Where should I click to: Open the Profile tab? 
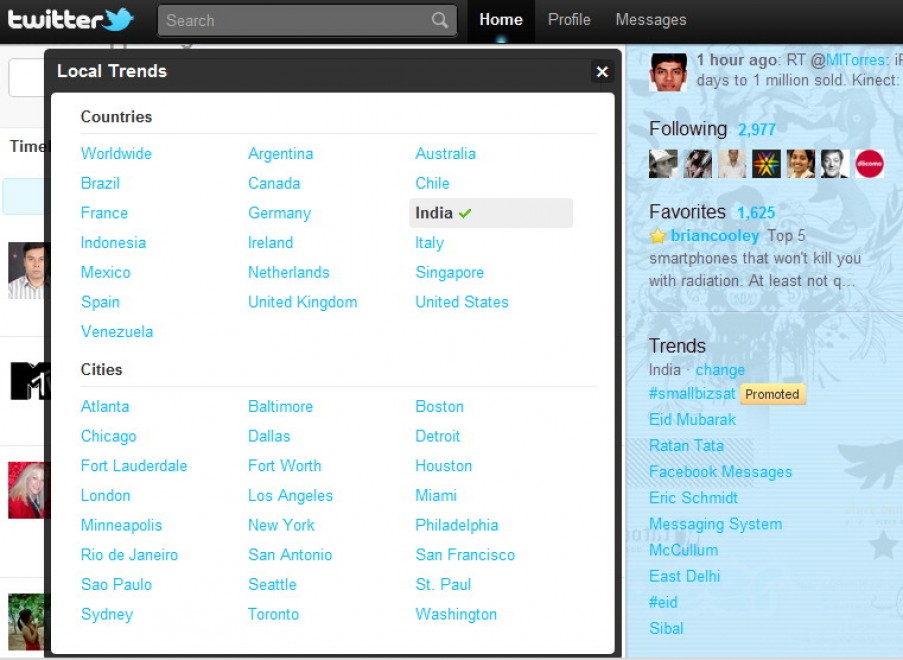click(x=569, y=20)
